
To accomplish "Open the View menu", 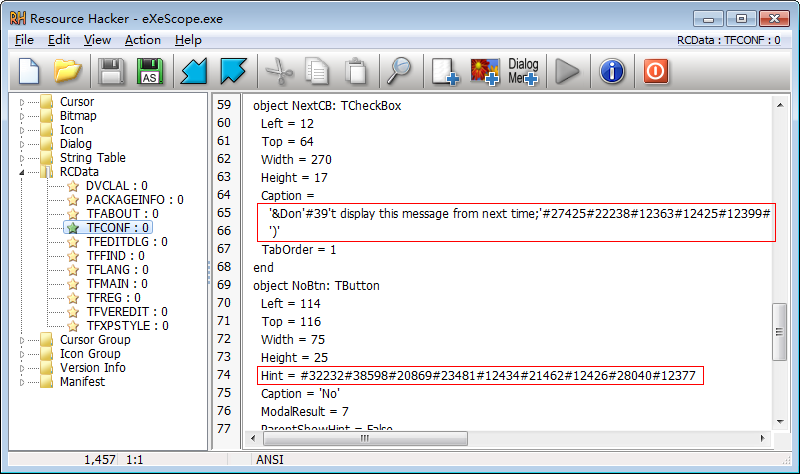I will [97, 40].
